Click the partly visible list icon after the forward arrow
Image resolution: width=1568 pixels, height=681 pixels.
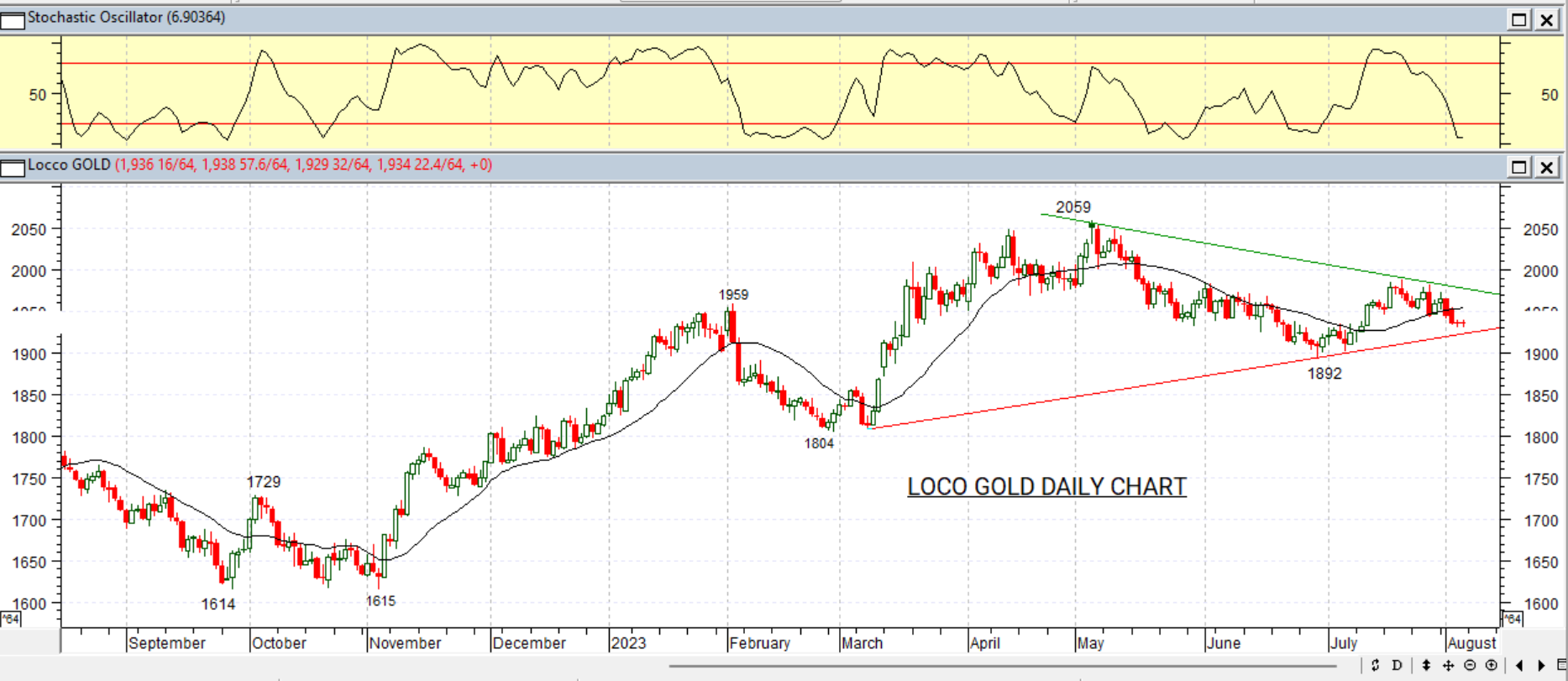tap(1561, 665)
